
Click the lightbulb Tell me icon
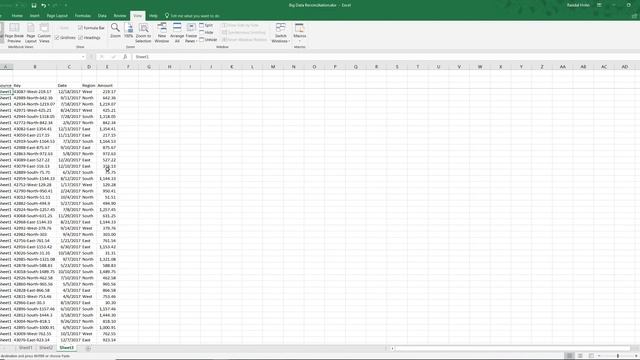pos(167,16)
